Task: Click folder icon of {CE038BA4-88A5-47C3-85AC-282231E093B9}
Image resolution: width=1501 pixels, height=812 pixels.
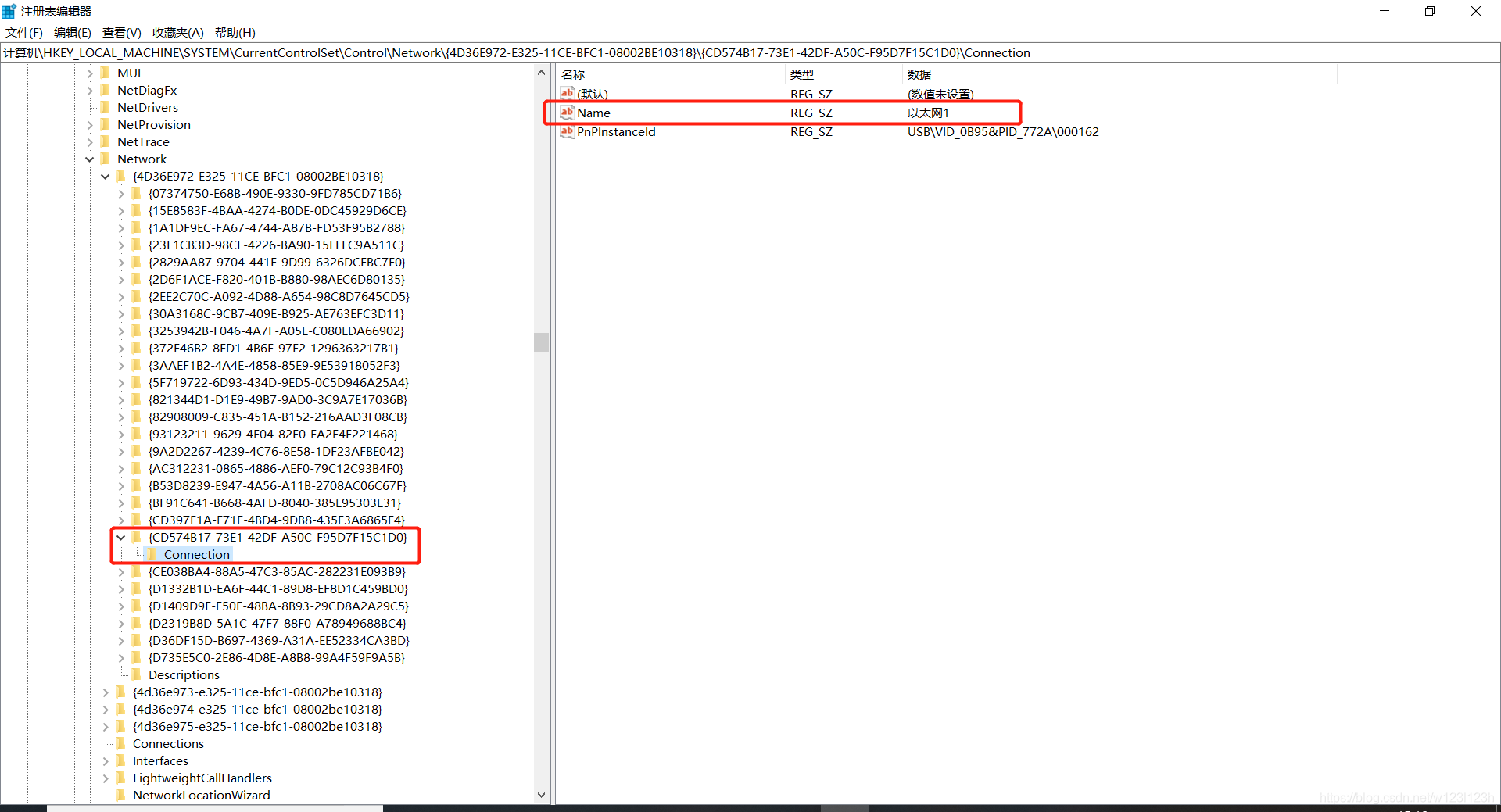Action: [x=136, y=571]
